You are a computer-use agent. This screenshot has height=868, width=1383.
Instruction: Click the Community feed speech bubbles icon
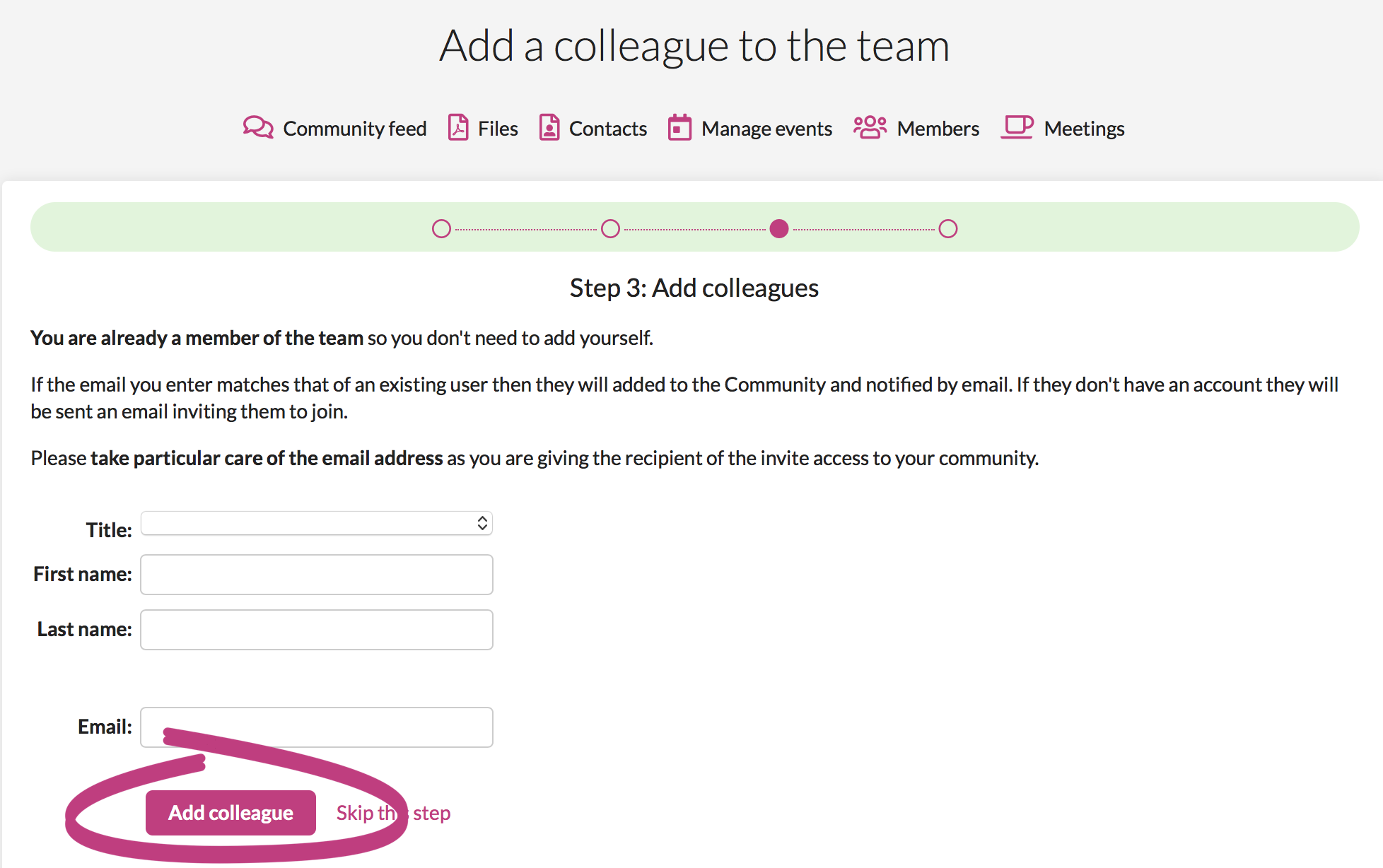[x=258, y=127]
